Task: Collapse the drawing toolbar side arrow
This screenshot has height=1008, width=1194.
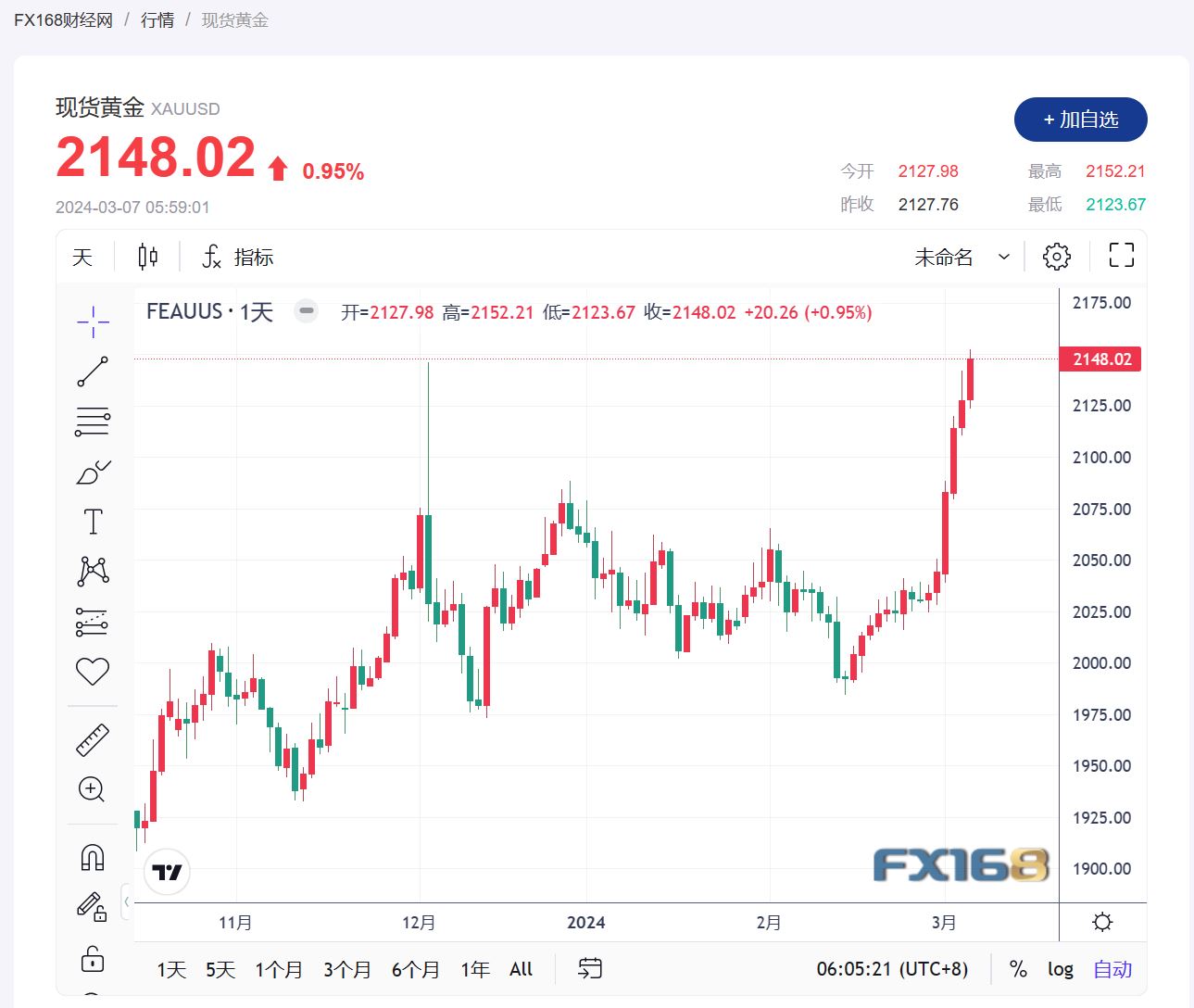Action: [127, 901]
